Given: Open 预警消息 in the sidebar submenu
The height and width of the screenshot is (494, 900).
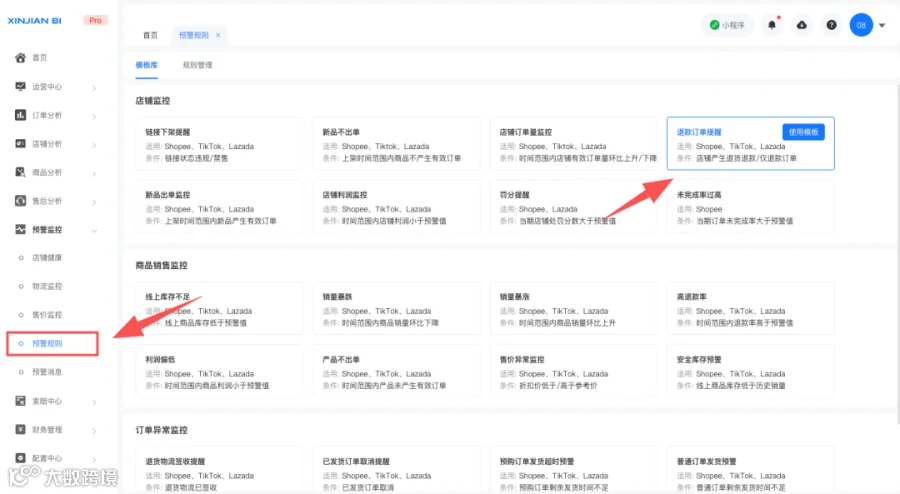Looking at the screenshot, I should click(x=47, y=372).
